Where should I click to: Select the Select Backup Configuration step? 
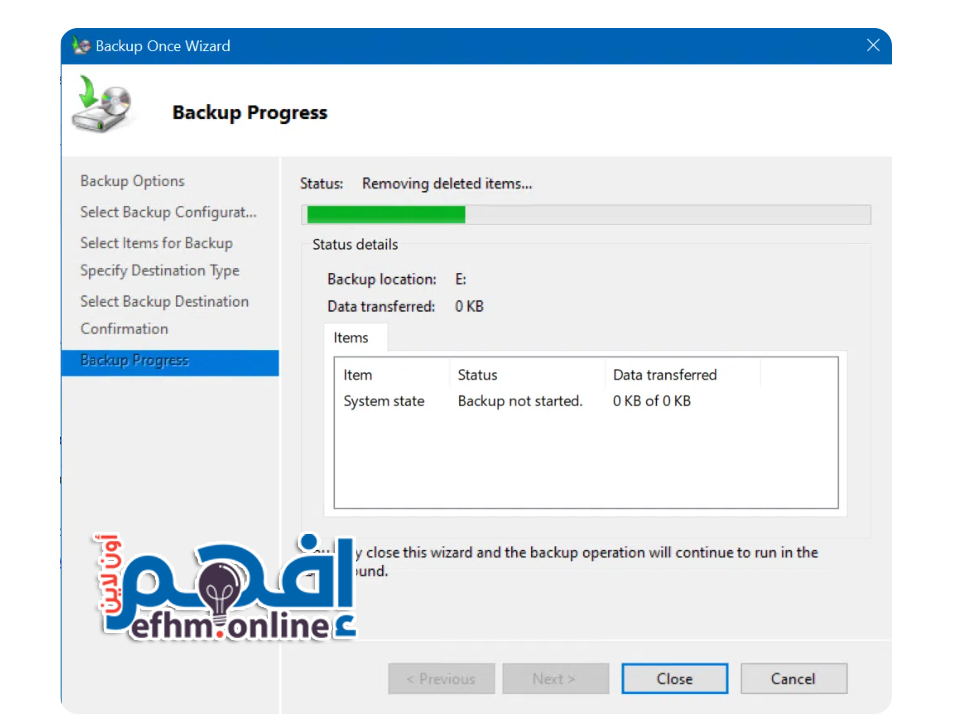tap(168, 212)
